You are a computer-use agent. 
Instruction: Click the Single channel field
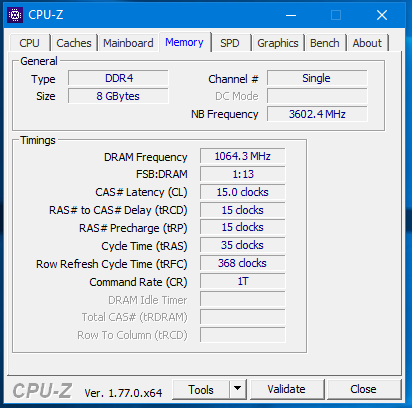click(x=317, y=78)
